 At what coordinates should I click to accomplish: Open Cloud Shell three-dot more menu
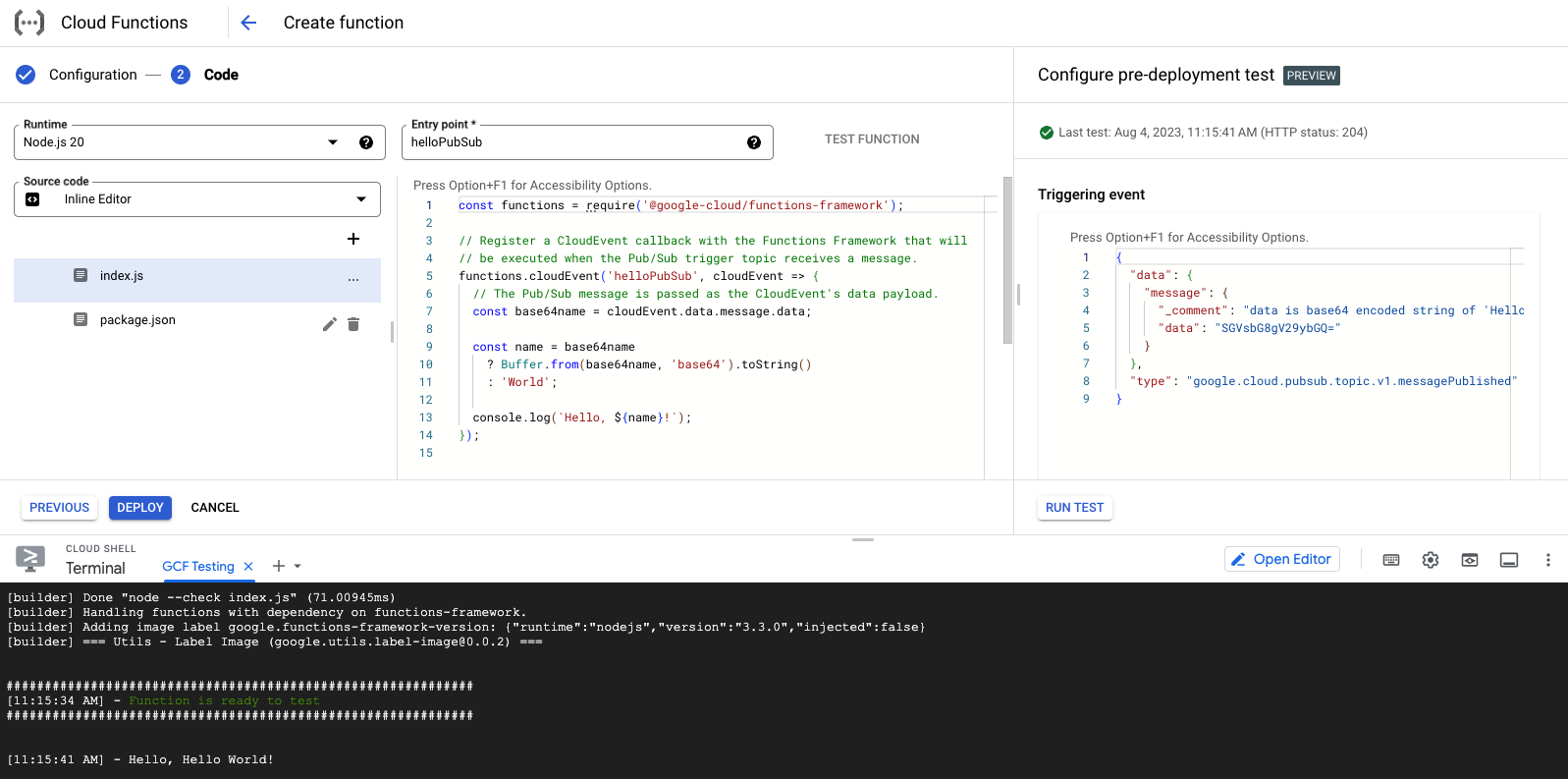point(1548,560)
